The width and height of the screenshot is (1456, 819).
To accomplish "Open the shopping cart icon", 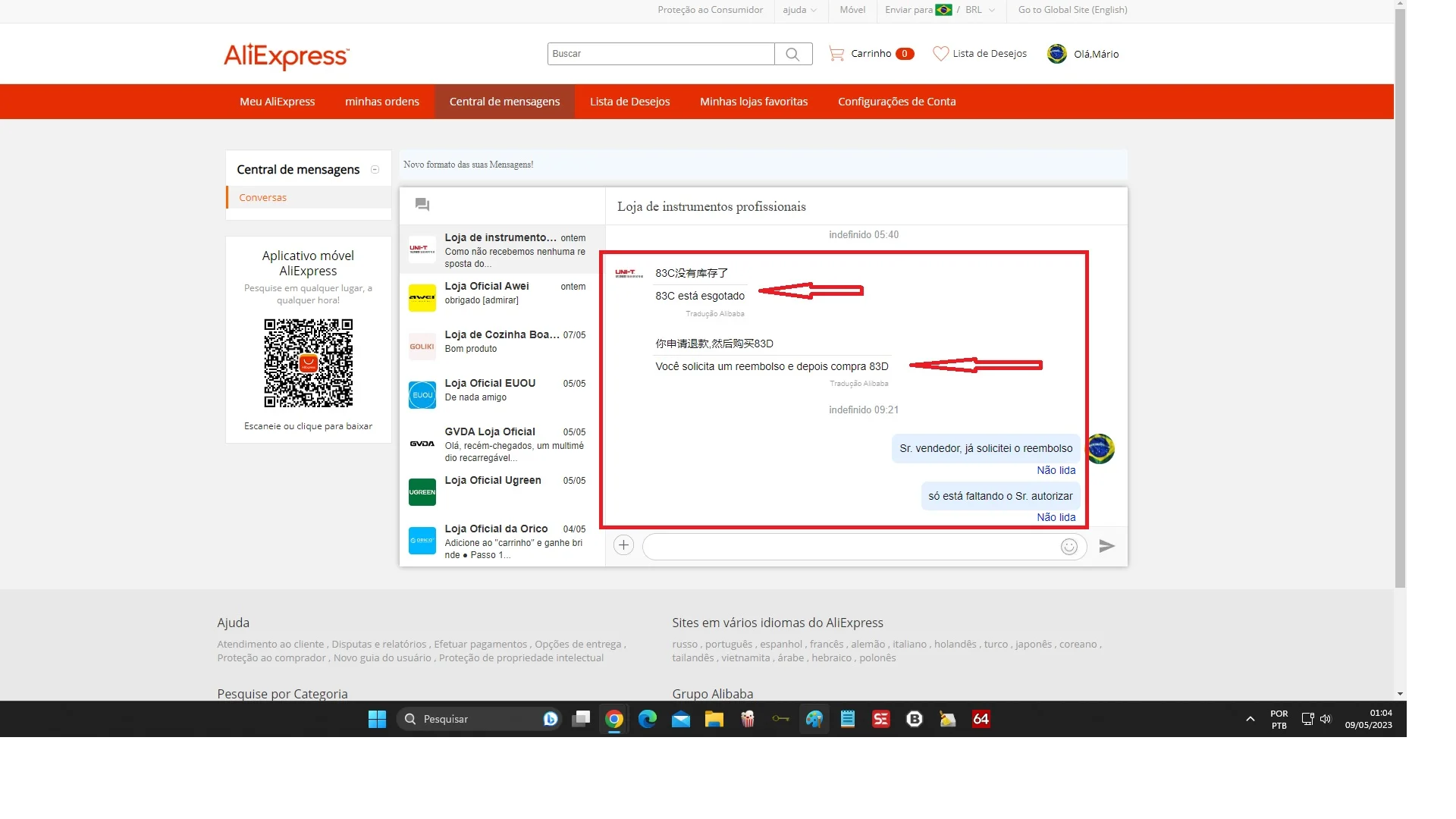I will click(836, 54).
